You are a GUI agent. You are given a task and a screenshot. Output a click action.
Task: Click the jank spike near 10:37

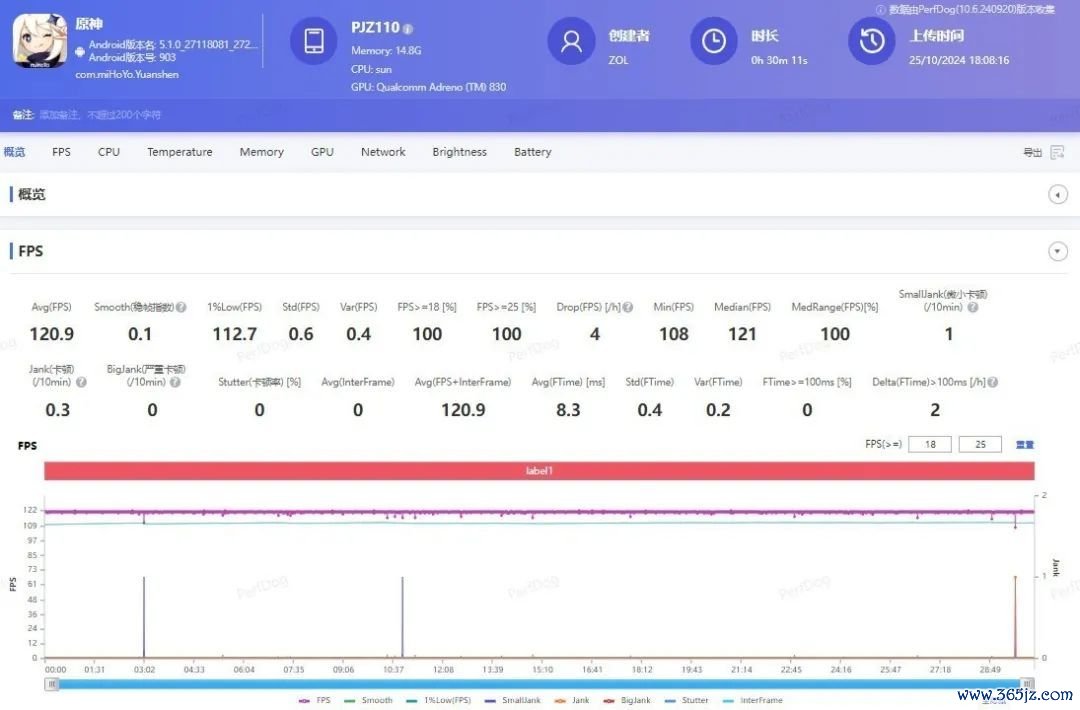tap(402, 617)
